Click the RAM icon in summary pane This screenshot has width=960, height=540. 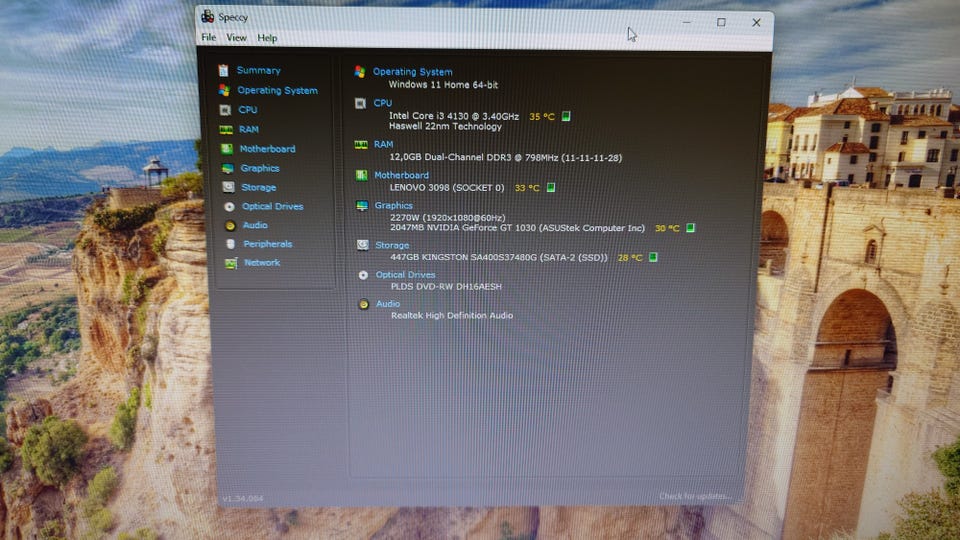(x=361, y=144)
